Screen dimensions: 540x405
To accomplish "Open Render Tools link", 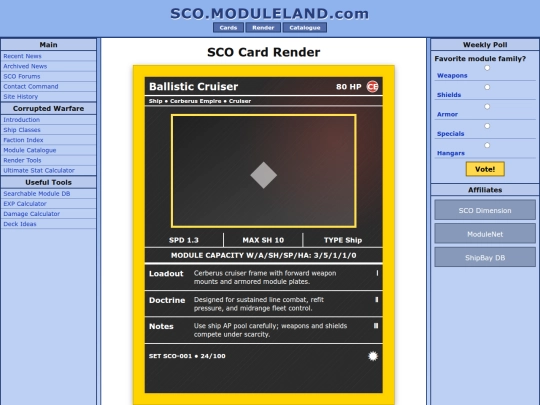I will [22, 160].
